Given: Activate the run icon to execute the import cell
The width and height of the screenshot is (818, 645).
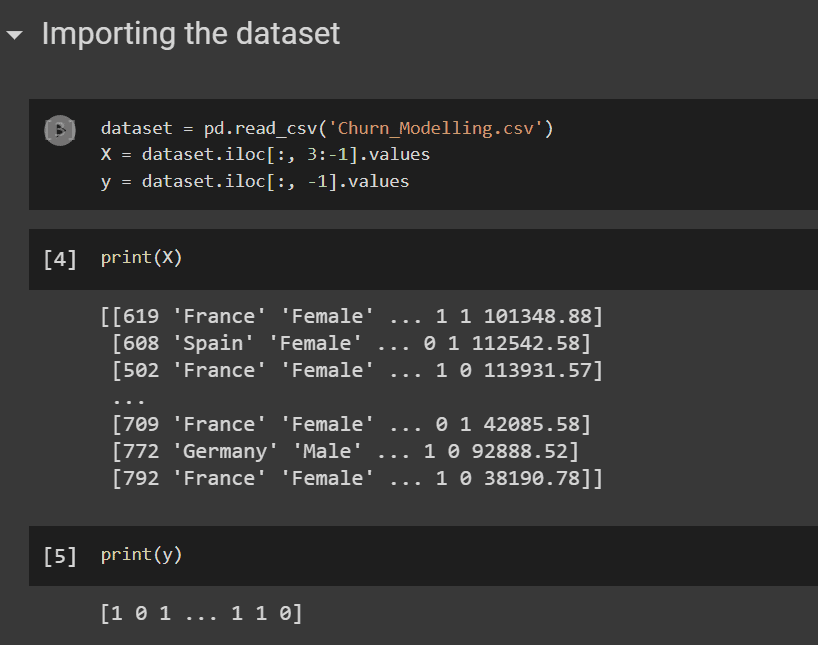Looking at the screenshot, I should tap(62, 129).
